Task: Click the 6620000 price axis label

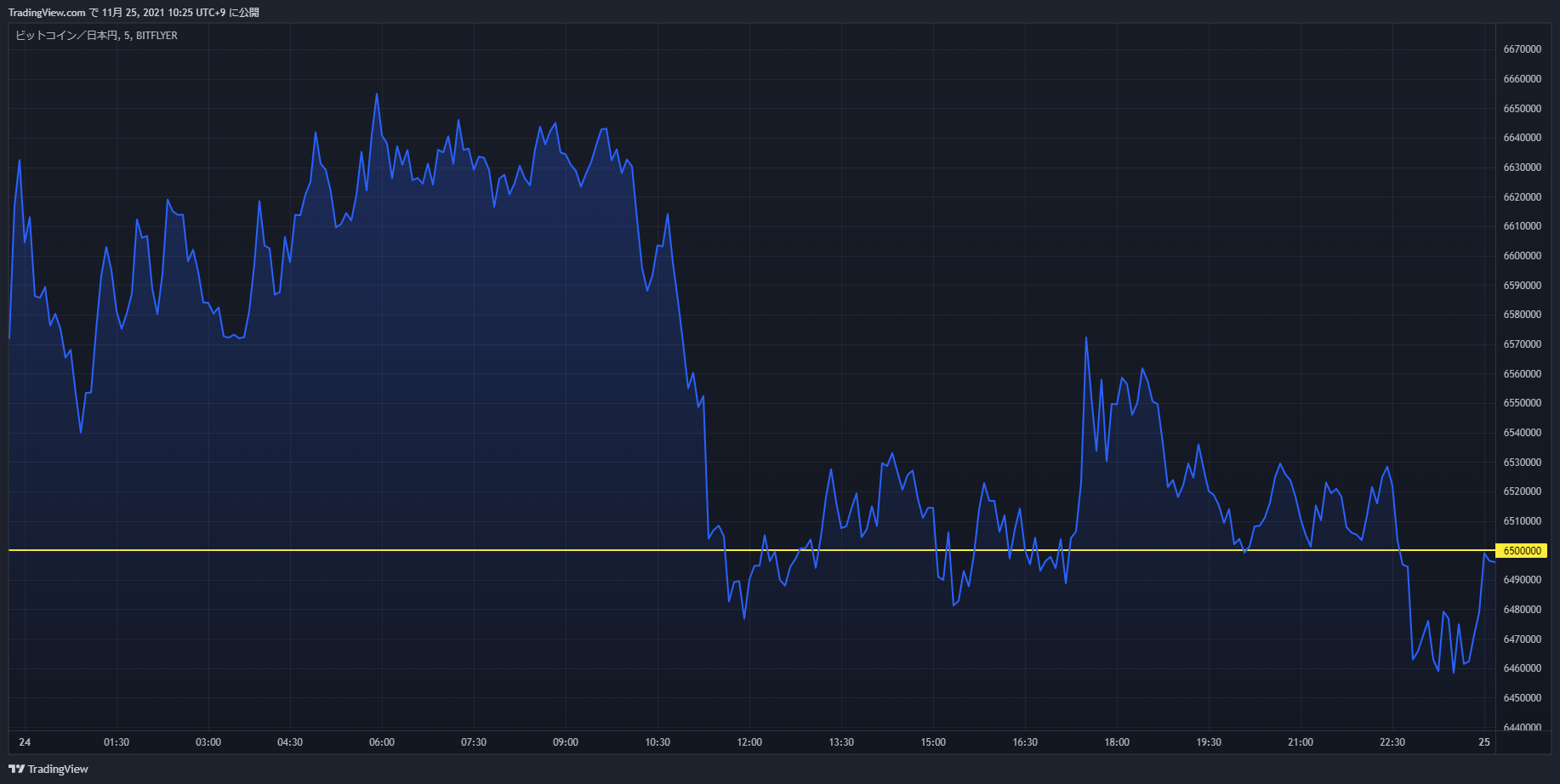Action: (1523, 197)
